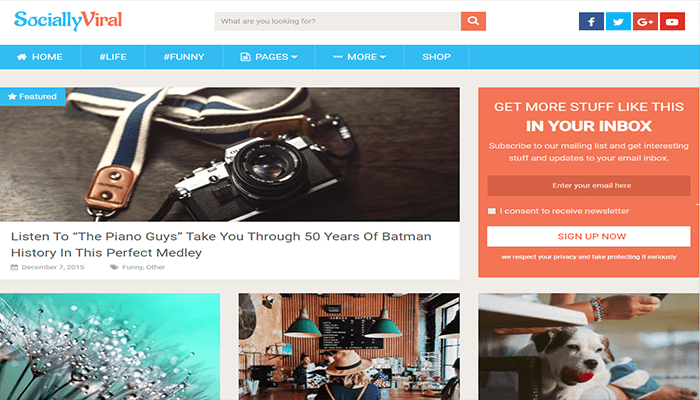Go to the SHOP menu item
Screen dimensions: 700x400
click(x=437, y=57)
